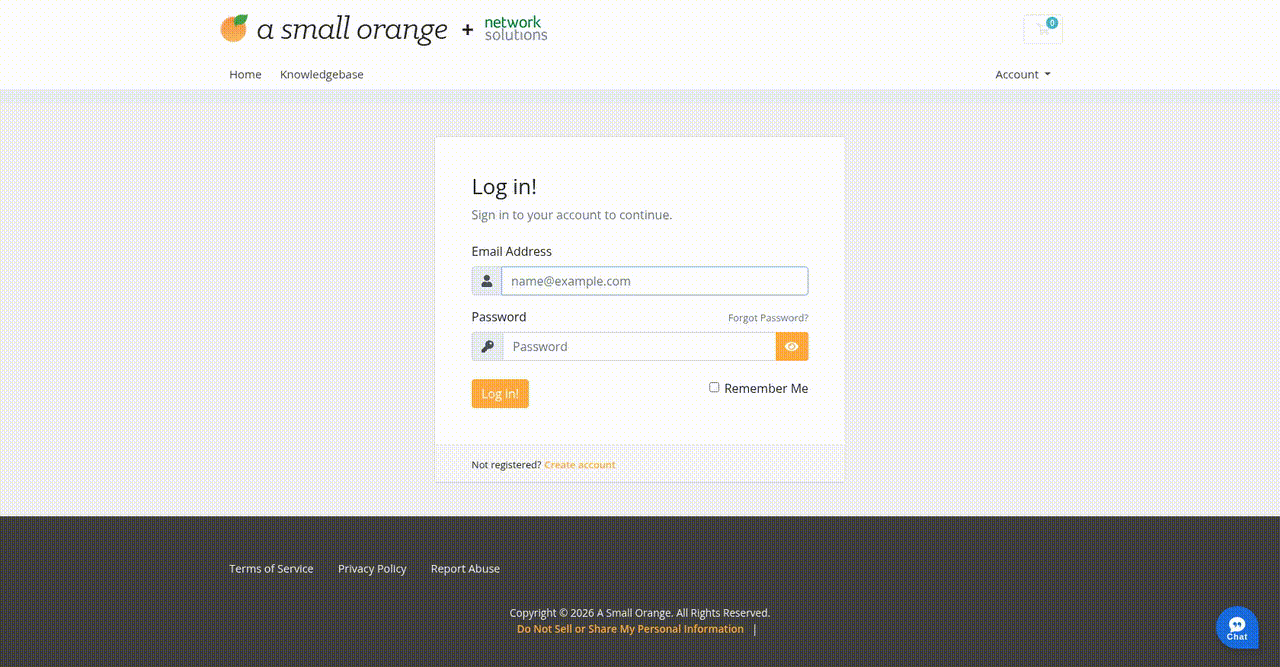
Task: Click the Network Solutions logo
Action: coord(516,29)
